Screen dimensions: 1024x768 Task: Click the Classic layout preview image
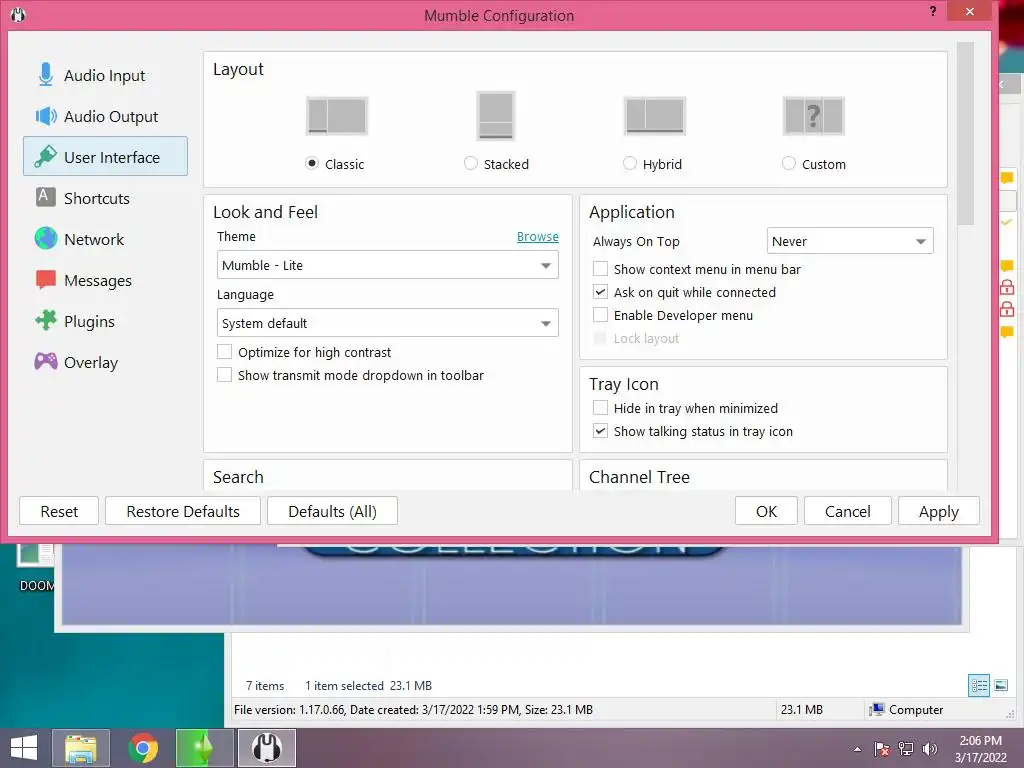click(x=337, y=116)
